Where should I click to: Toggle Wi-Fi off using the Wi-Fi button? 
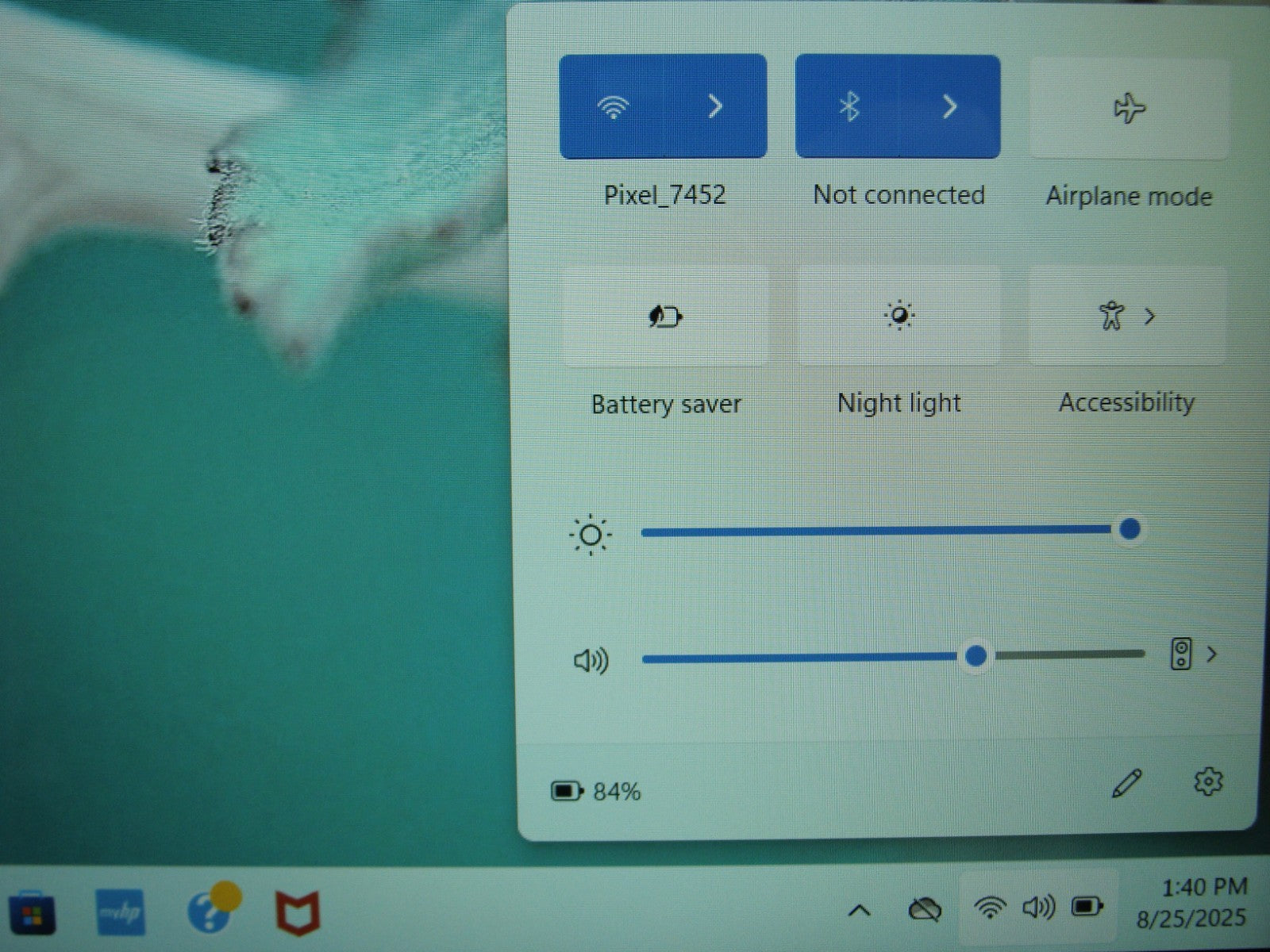click(612, 106)
